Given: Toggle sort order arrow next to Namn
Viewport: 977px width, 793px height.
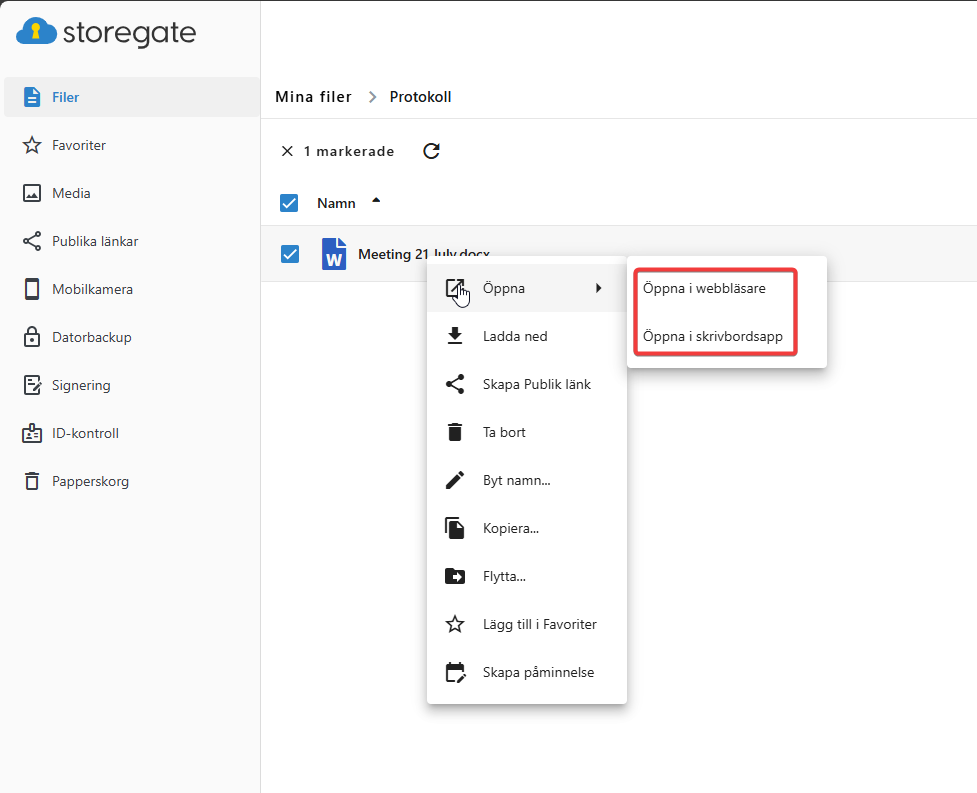Looking at the screenshot, I should click(376, 201).
